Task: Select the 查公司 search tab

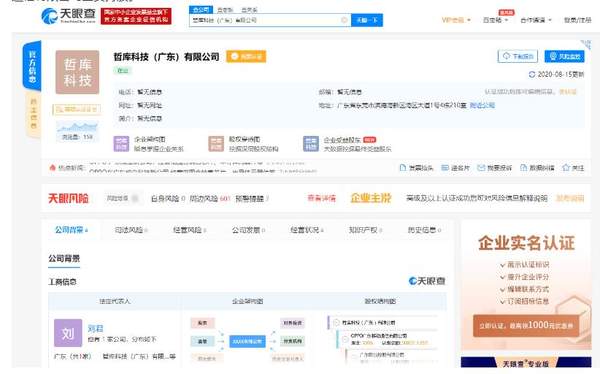Action: coord(201,10)
